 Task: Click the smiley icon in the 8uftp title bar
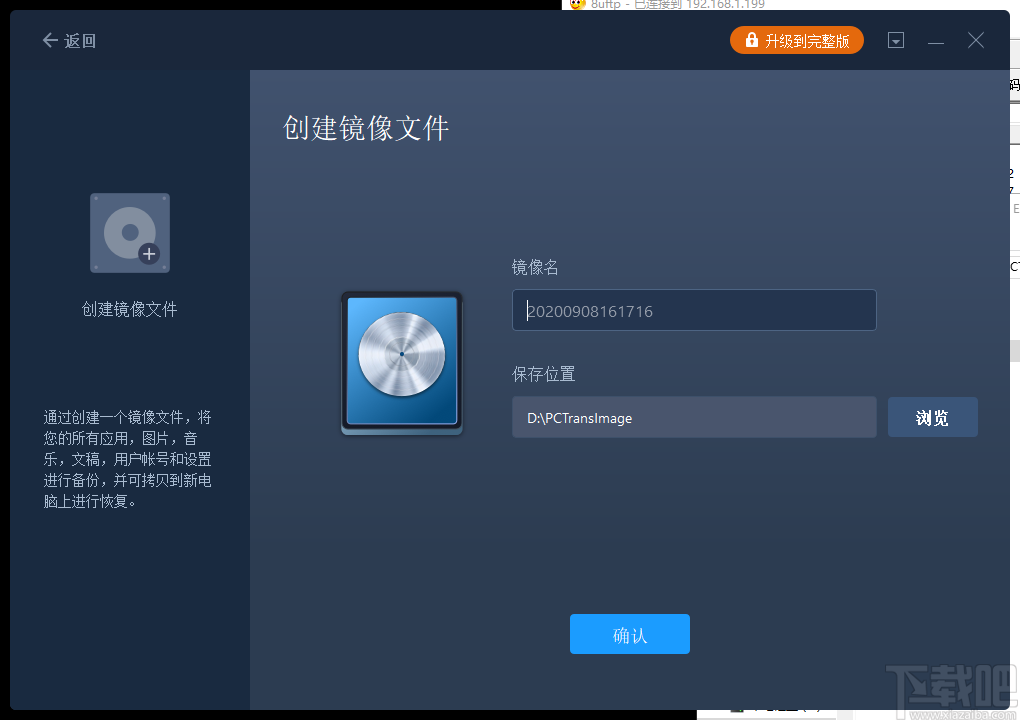pos(577,6)
